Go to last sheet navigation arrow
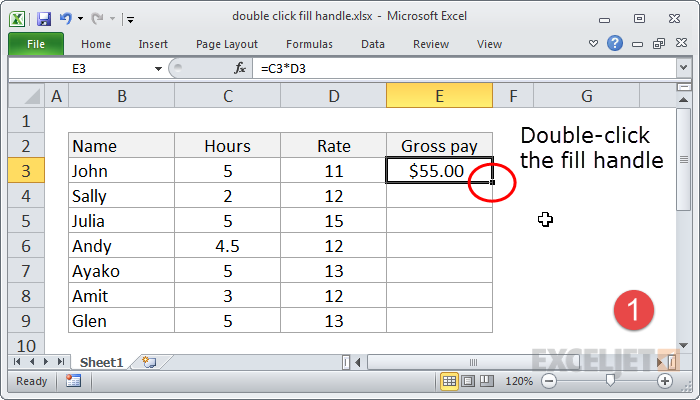The image size is (700, 400). point(61,362)
